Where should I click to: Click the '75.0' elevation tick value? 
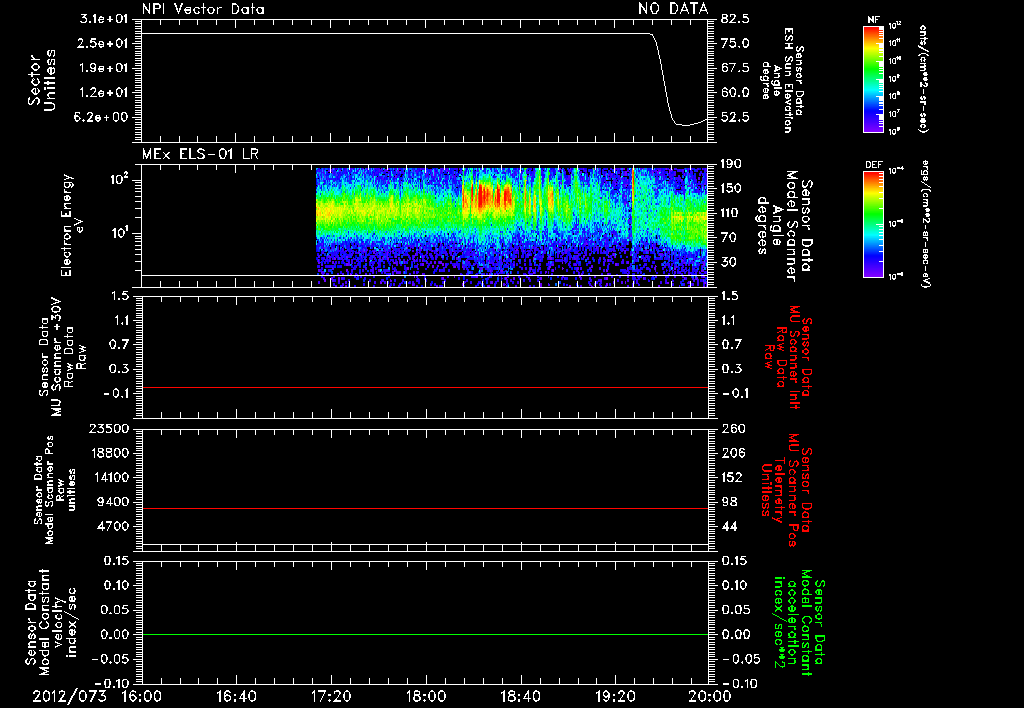(x=735, y=43)
